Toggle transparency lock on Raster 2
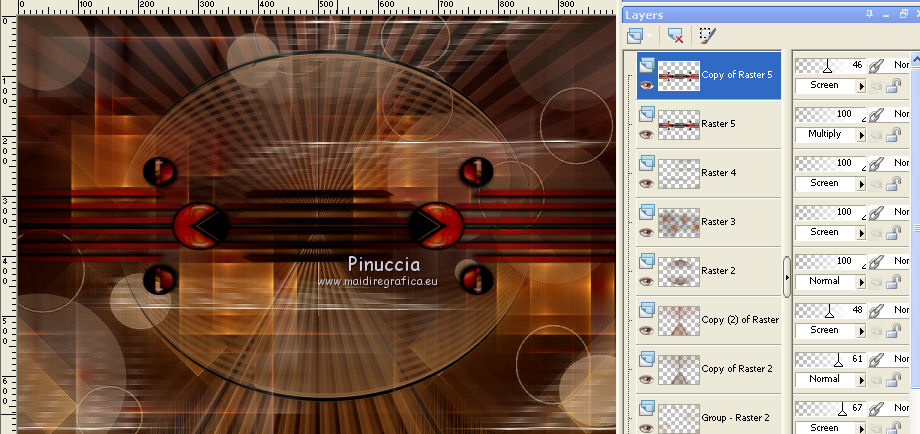920x434 pixels. point(893,282)
